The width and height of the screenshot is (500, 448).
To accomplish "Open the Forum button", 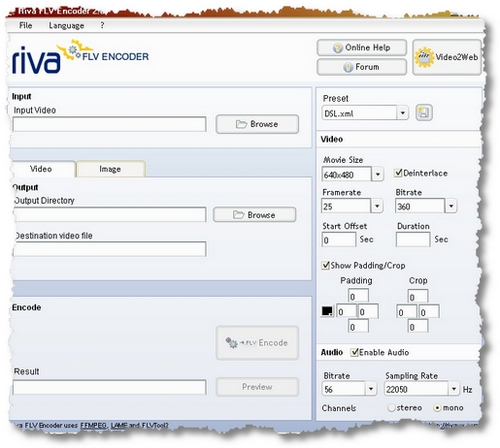I will click(362, 67).
